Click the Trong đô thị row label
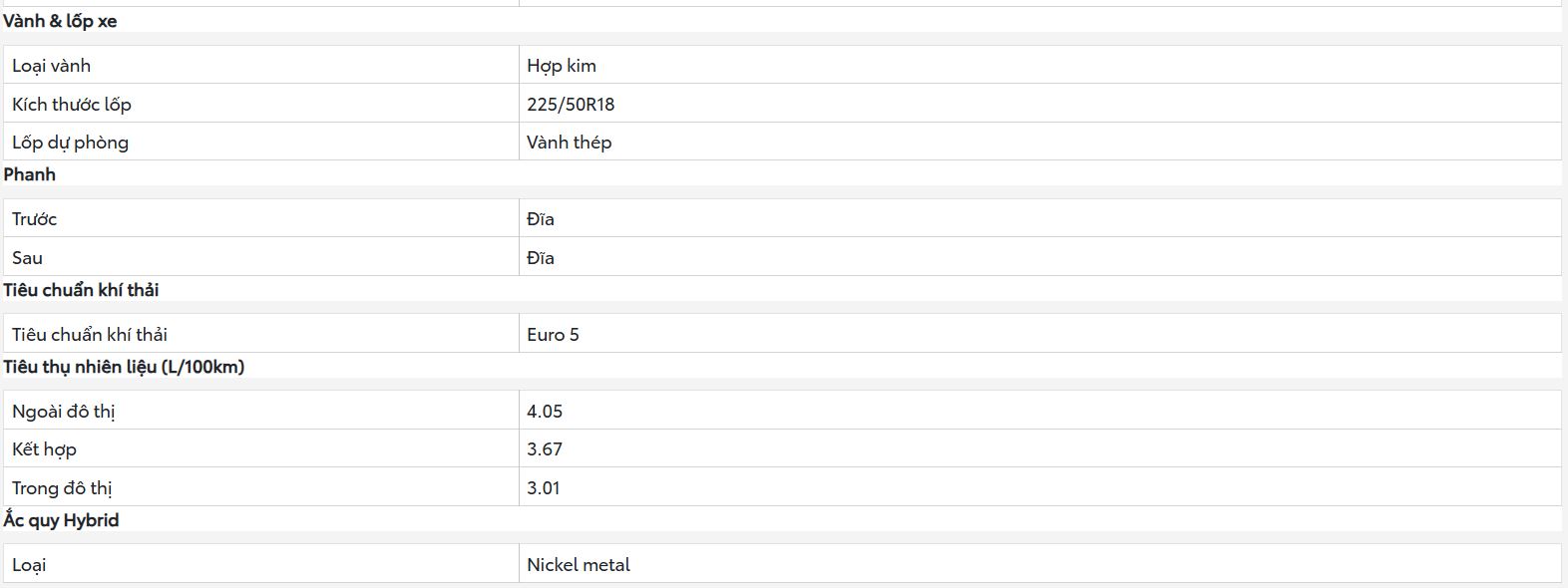 [62, 488]
